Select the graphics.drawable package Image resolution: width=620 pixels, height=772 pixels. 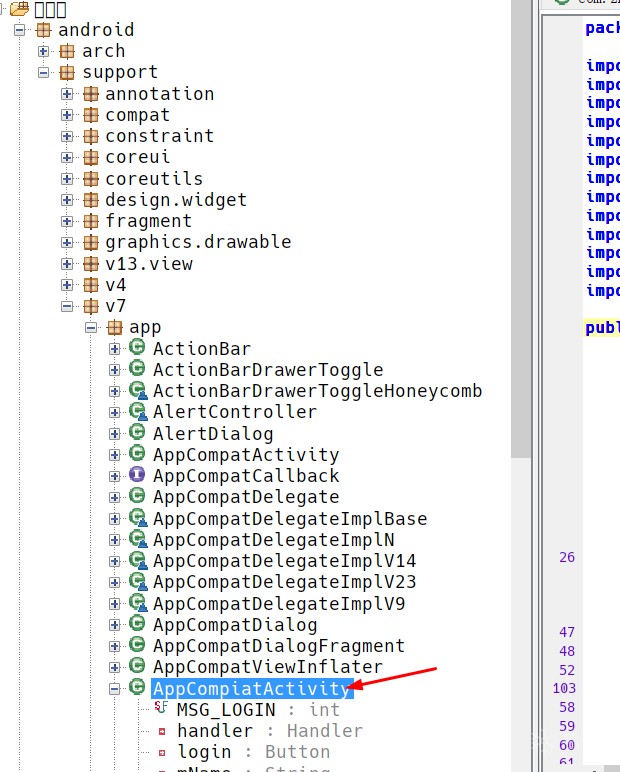pyautogui.click(x=198, y=242)
